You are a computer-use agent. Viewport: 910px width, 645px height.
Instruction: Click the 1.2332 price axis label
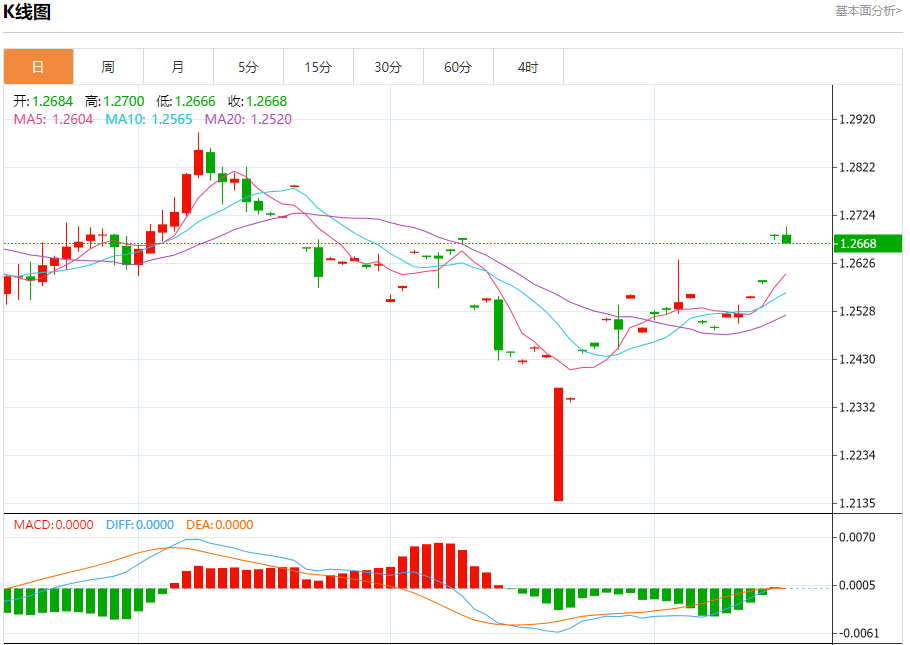tap(857, 408)
